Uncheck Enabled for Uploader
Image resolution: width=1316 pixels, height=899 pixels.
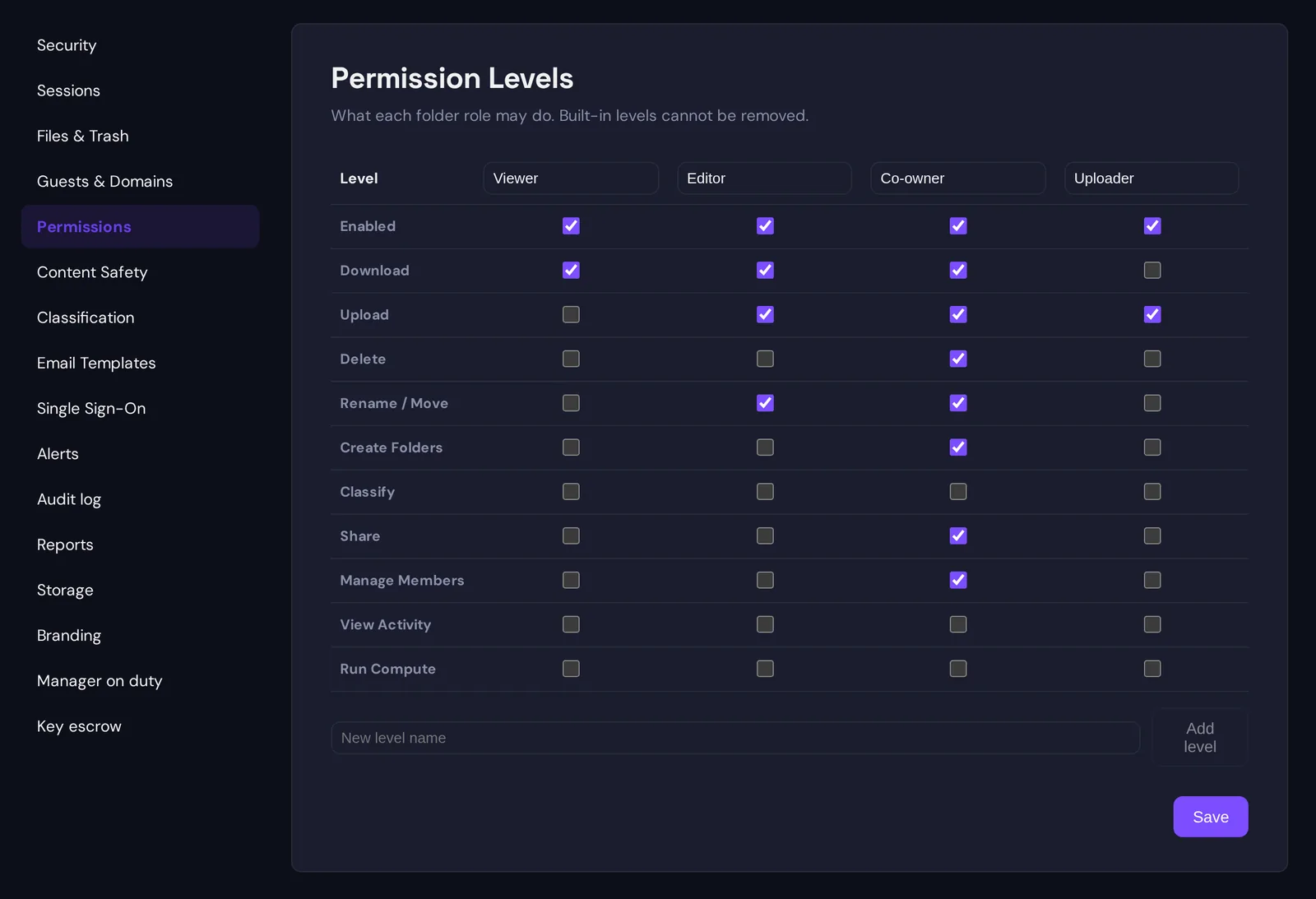point(1152,226)
